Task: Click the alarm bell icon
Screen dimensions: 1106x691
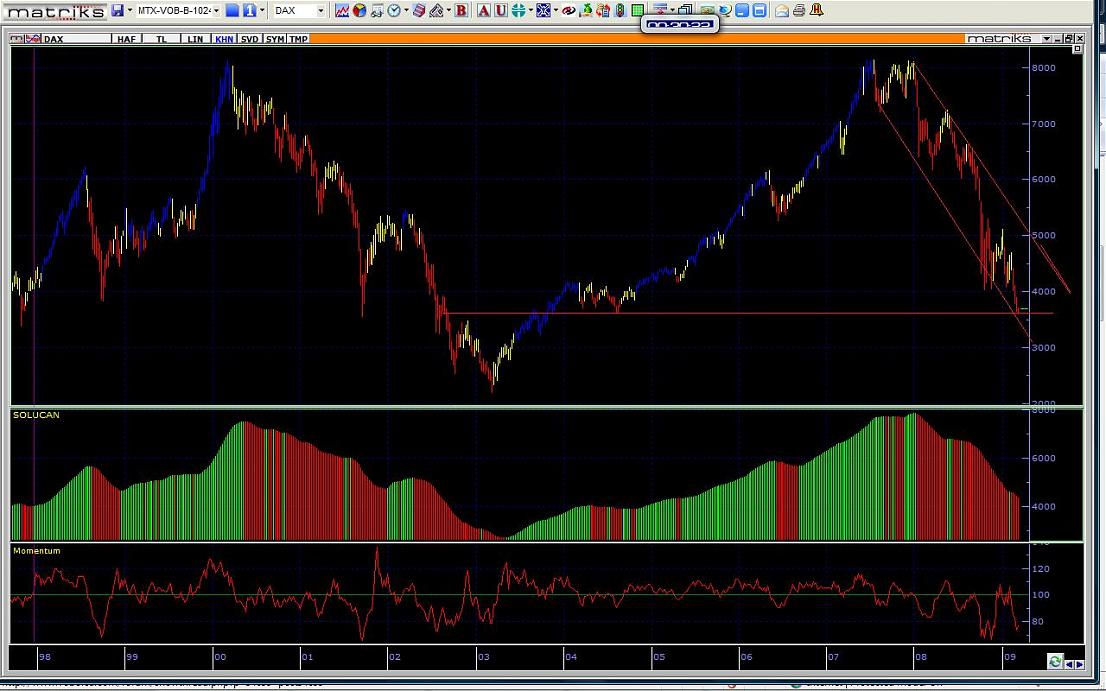Action: point(818,10)
